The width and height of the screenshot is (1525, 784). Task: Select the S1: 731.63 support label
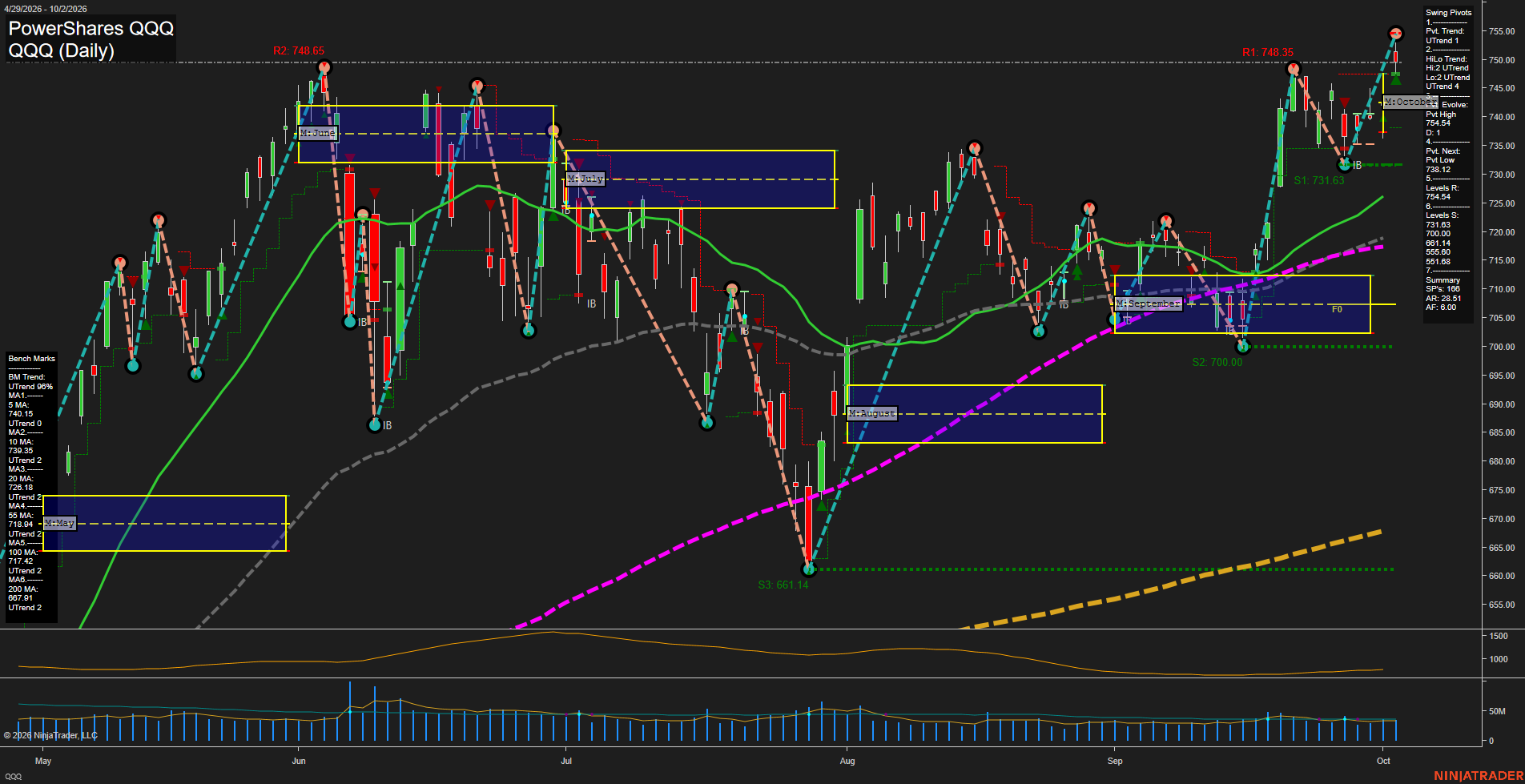1319,180
